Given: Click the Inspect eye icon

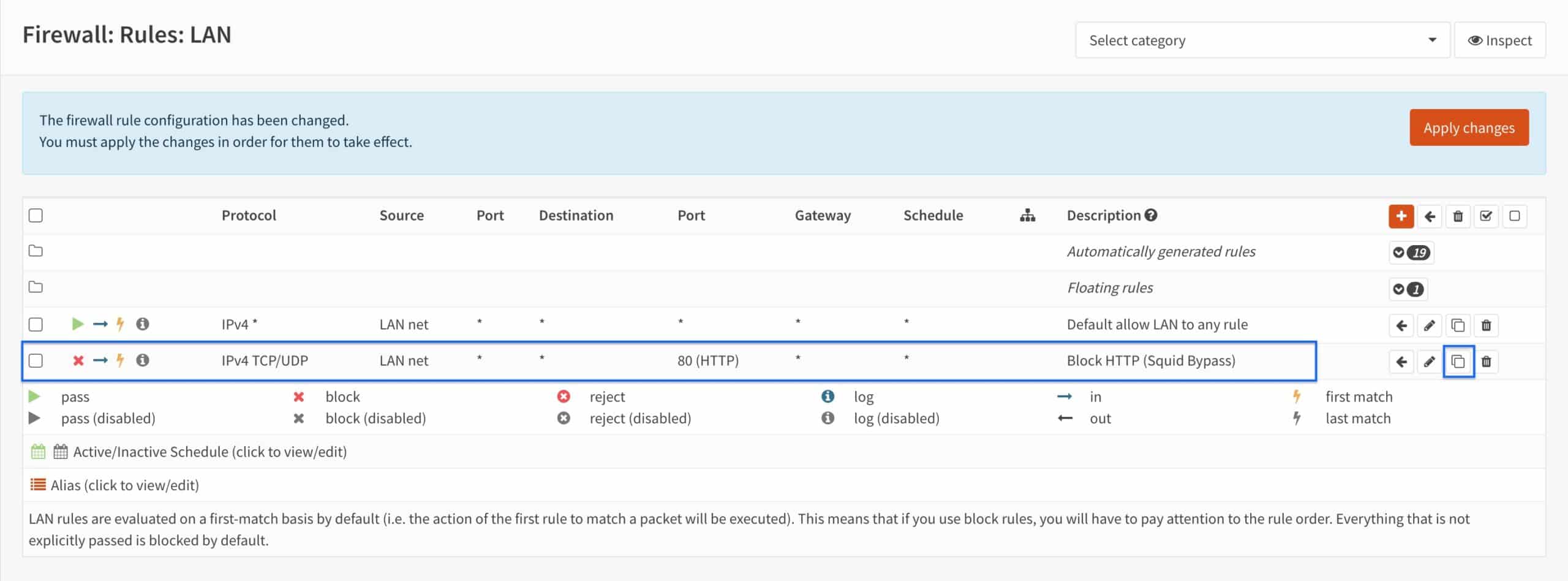Looking at the screenshot, I should tap(1499, 40).
